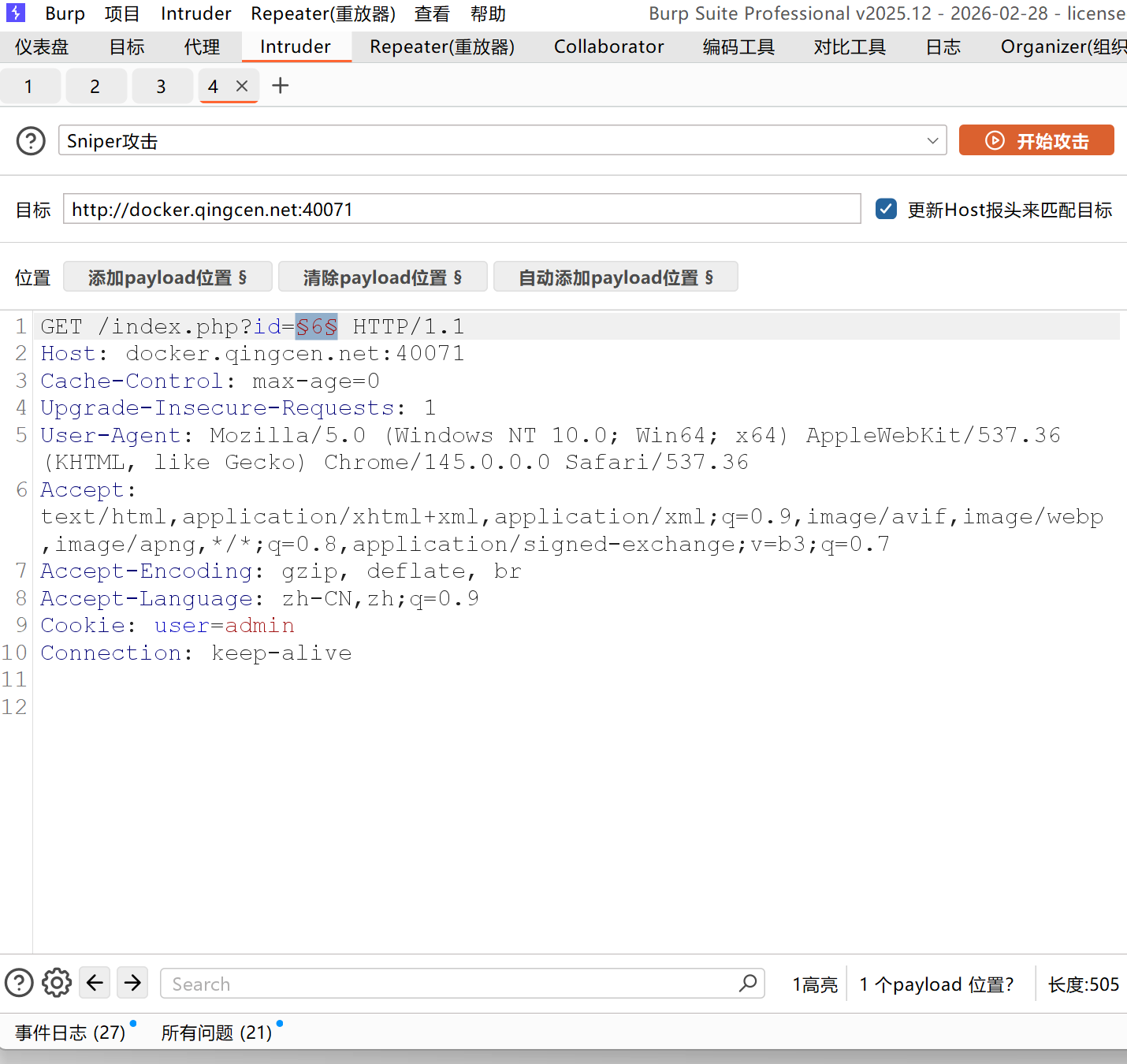
Task: Click 清除payload位置 § button
Action: click(382, 277)
